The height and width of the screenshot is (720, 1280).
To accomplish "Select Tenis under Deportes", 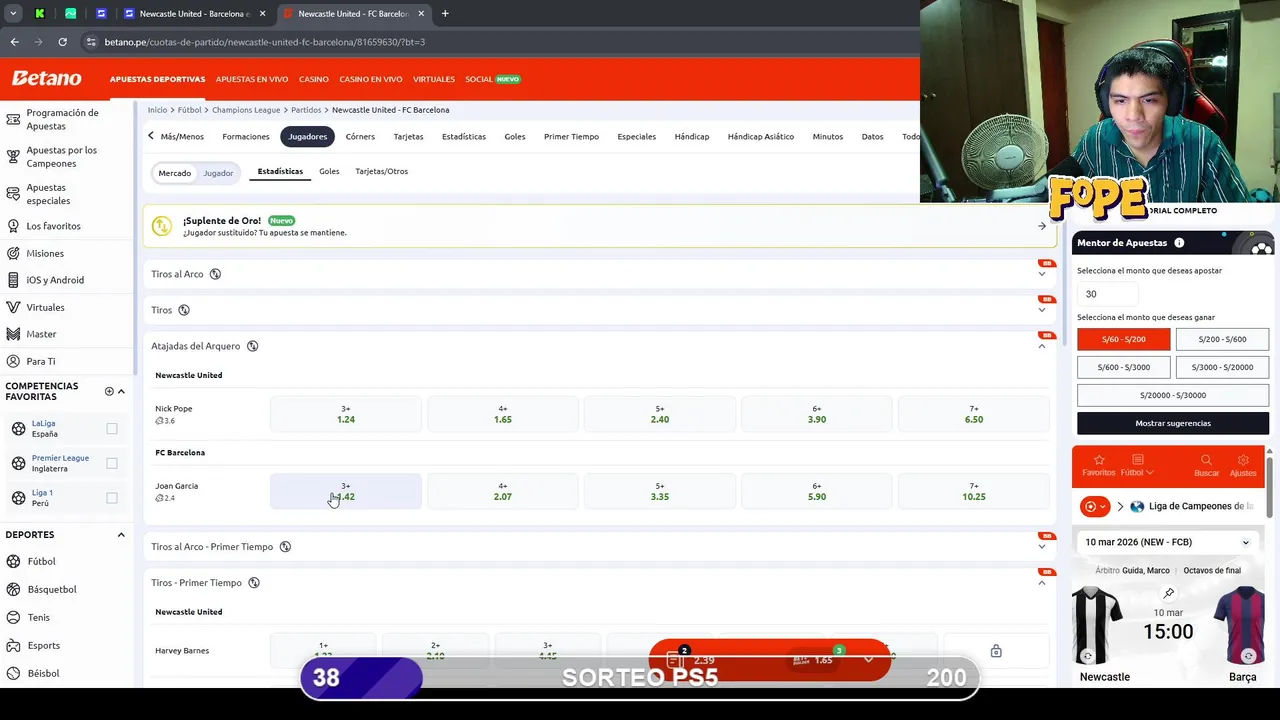I will (x=38, y=617).
